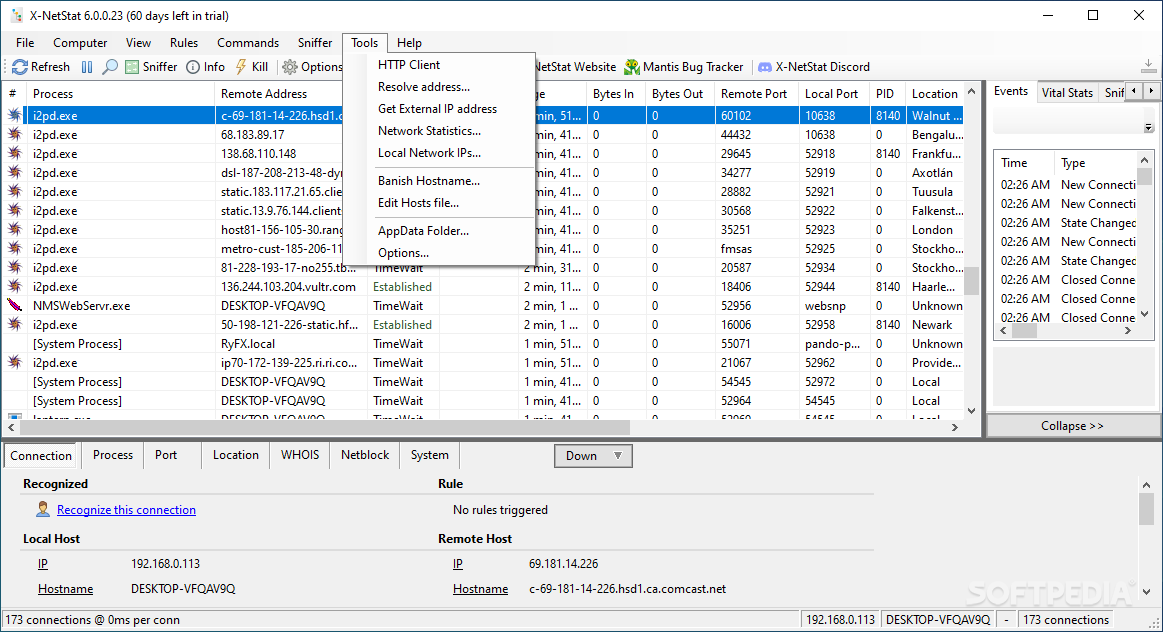Open the View menu
This screenshot has height=632, width=1163.
click(138, 43)
